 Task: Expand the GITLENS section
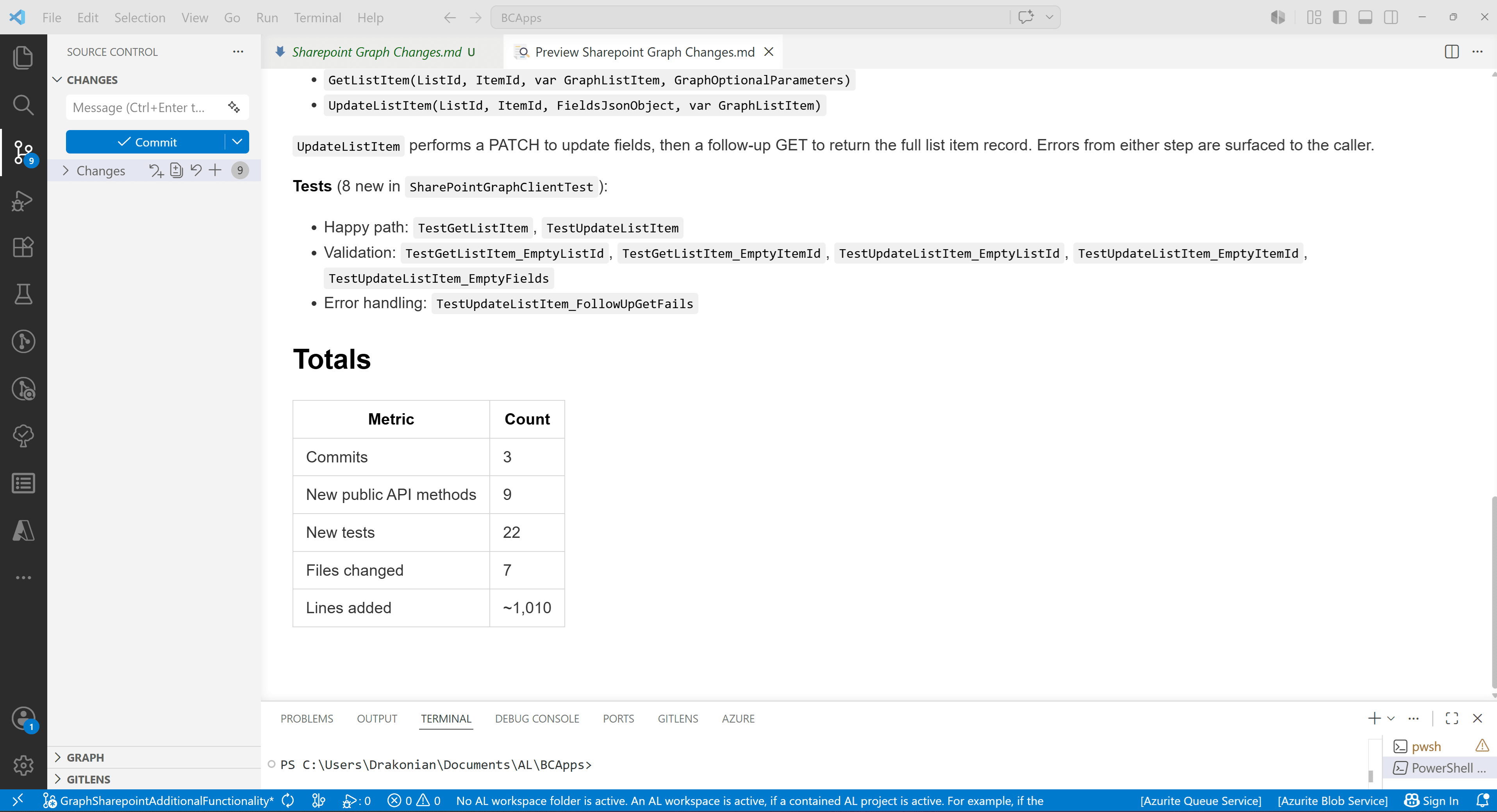57,779
